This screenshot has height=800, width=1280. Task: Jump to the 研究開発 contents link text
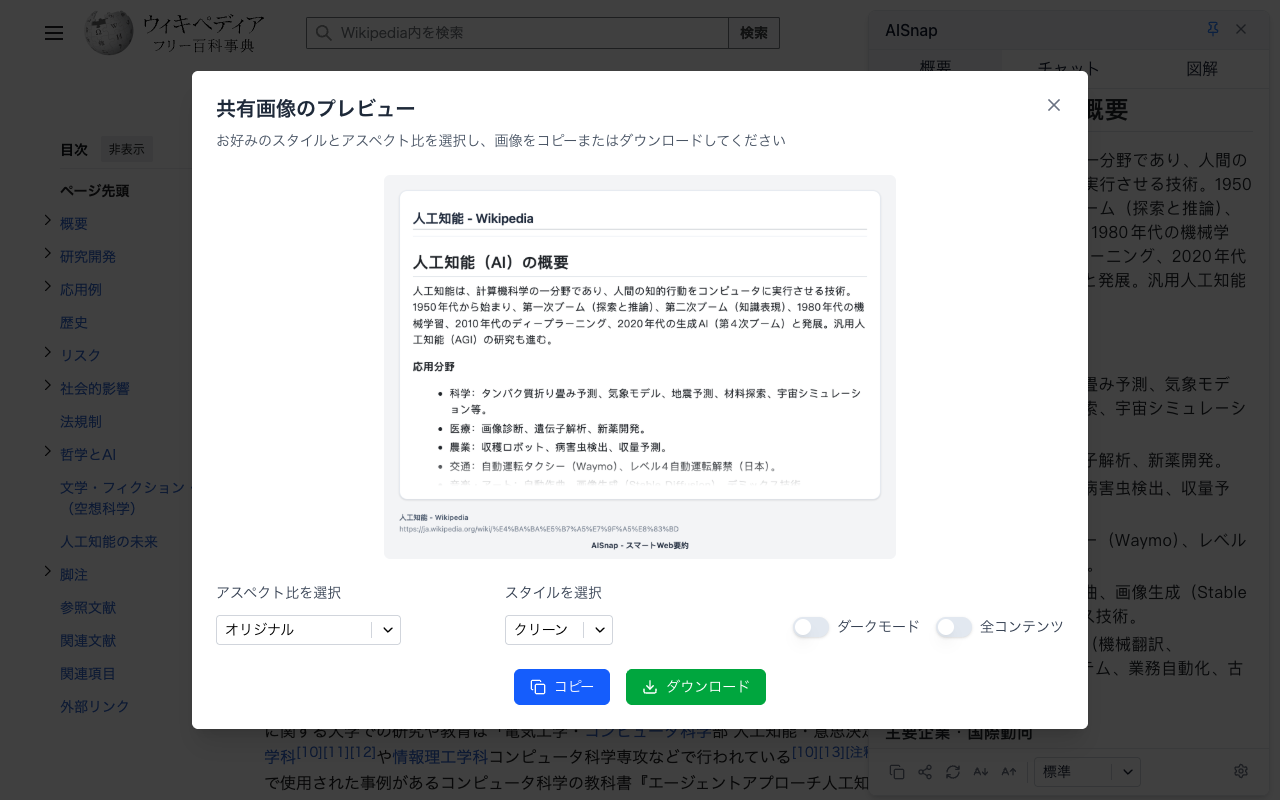(88, 257)
